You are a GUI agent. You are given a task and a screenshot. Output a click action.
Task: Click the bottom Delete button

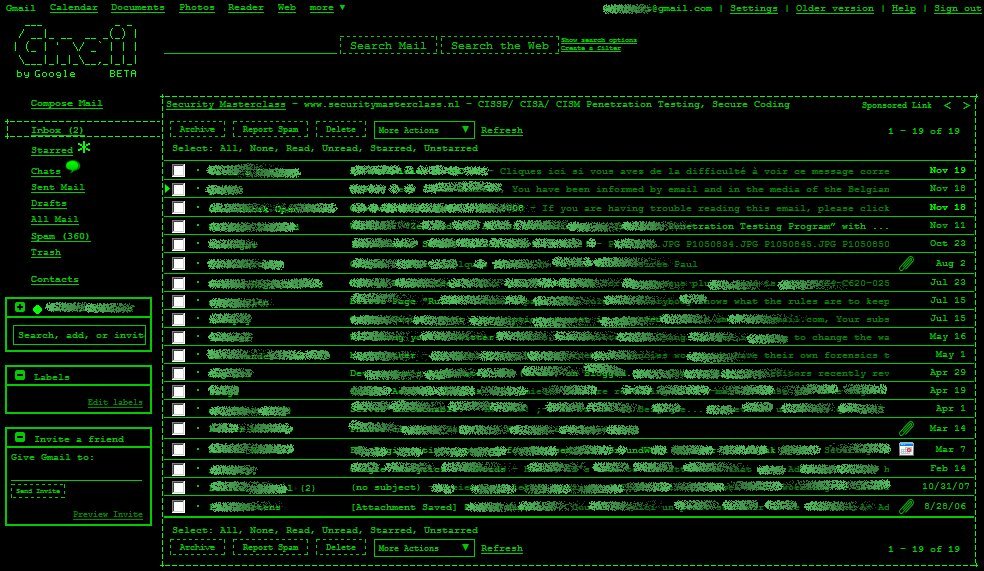[341, 547]
